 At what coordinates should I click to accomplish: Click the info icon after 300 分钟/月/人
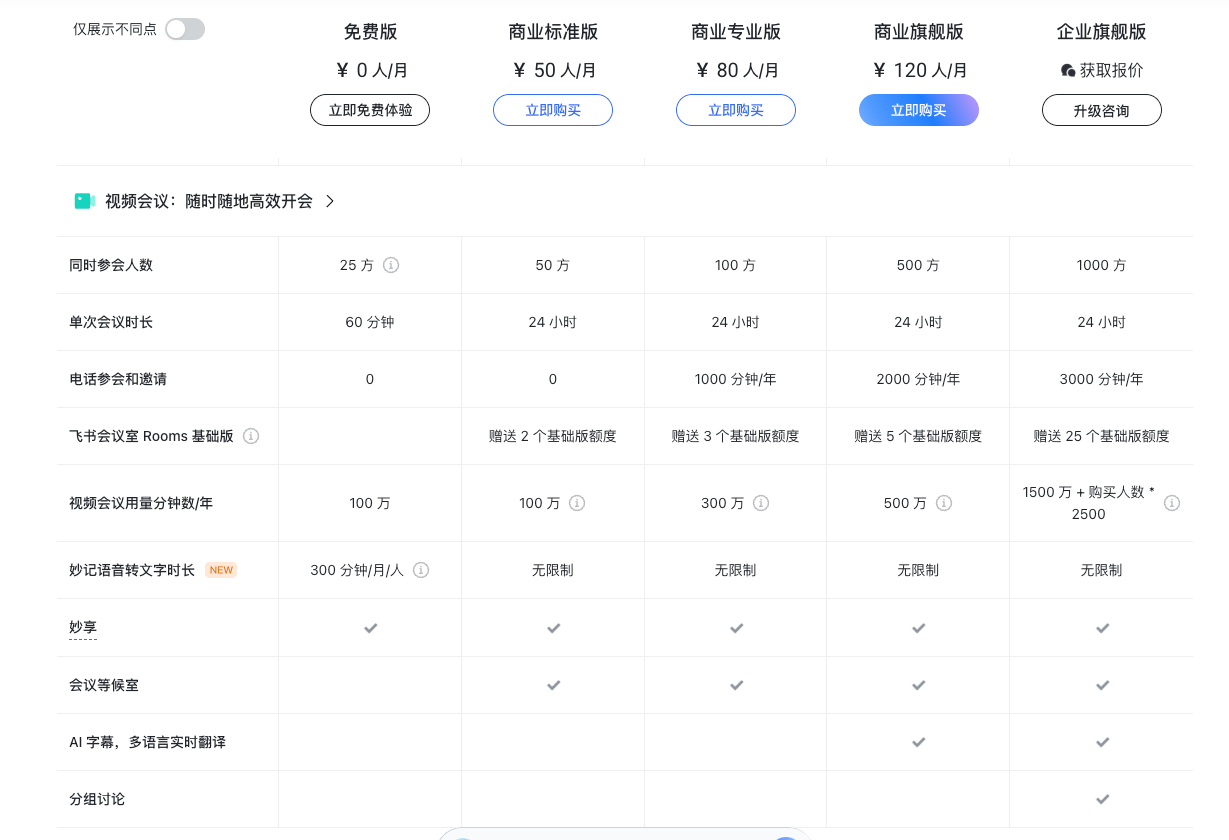pos(421,570)
